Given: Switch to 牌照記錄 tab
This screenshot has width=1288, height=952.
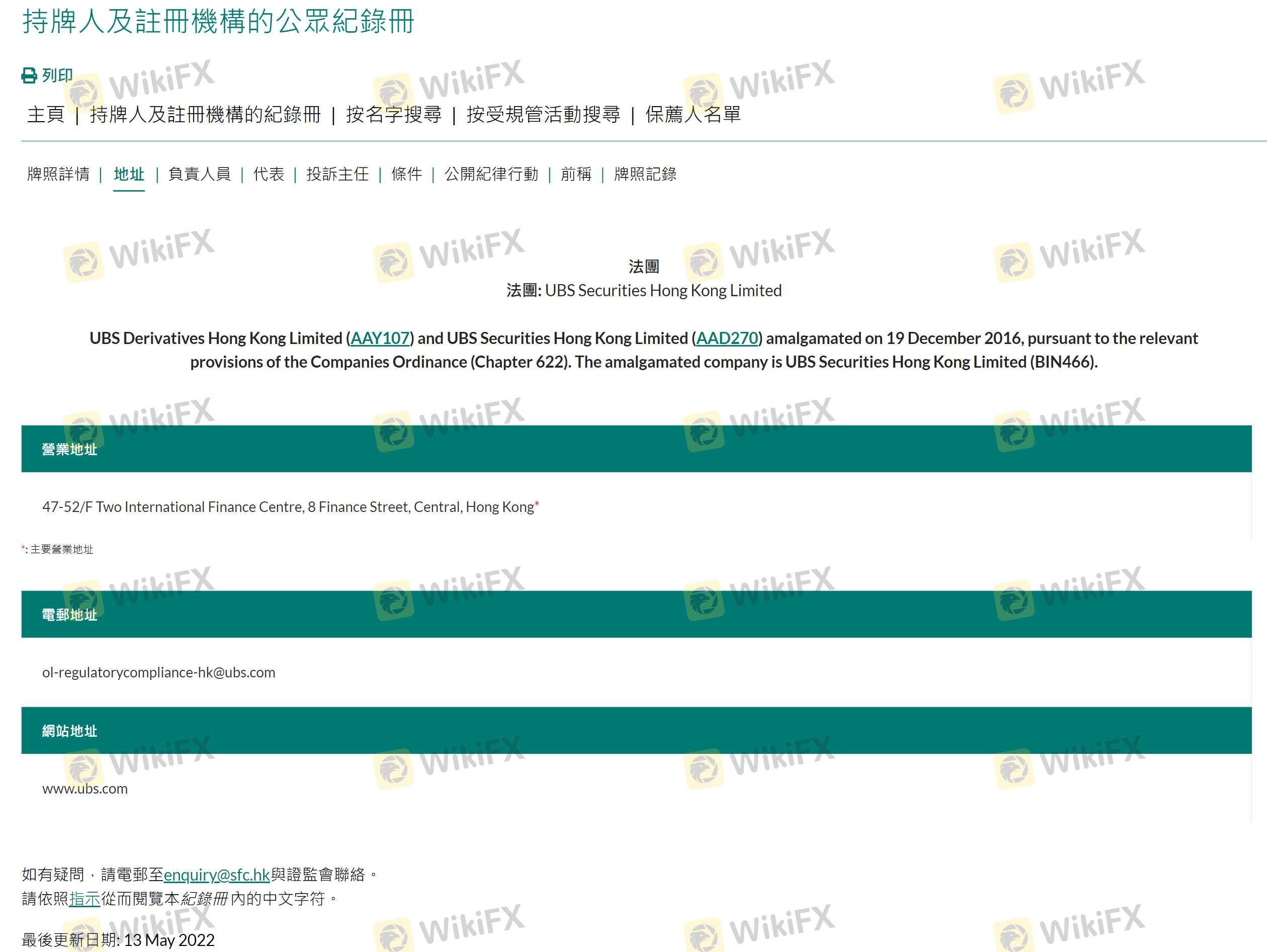Looking at the screenshot, I should [x=645, y=174].
